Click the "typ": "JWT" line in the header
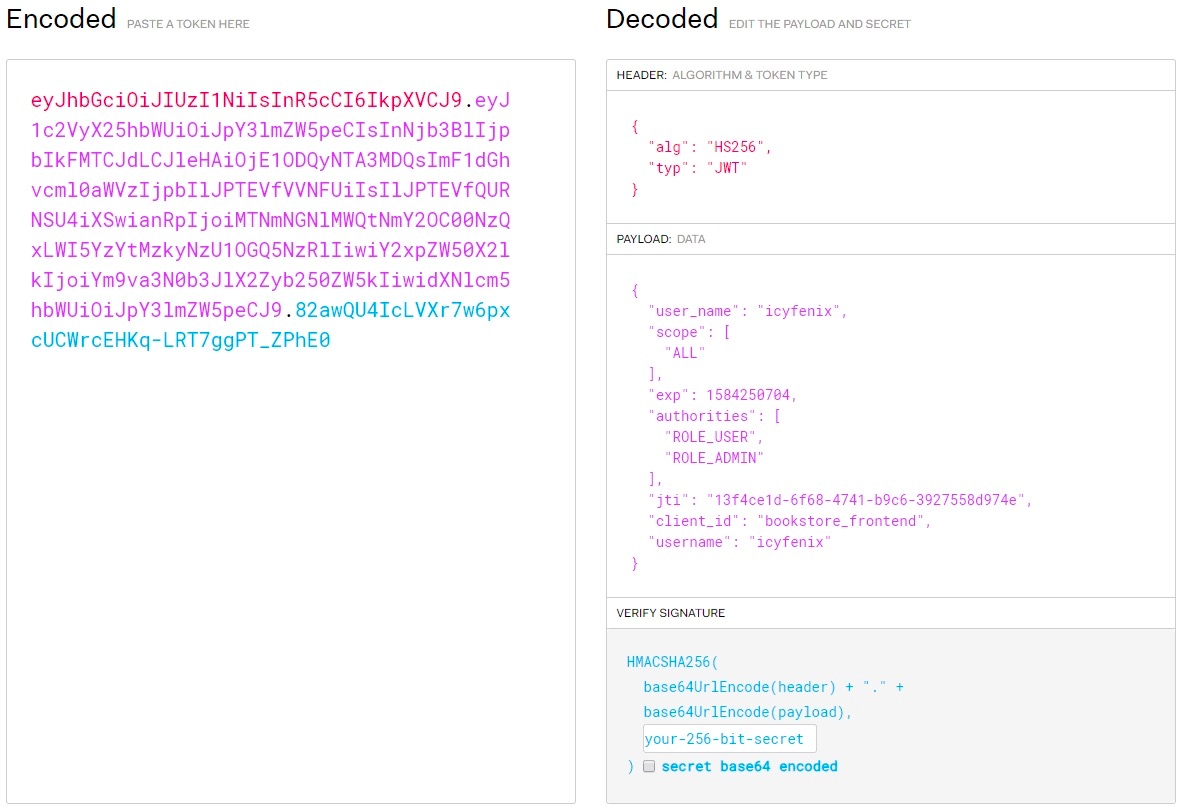Viewport: 1182px width, 810px height. 698,168
